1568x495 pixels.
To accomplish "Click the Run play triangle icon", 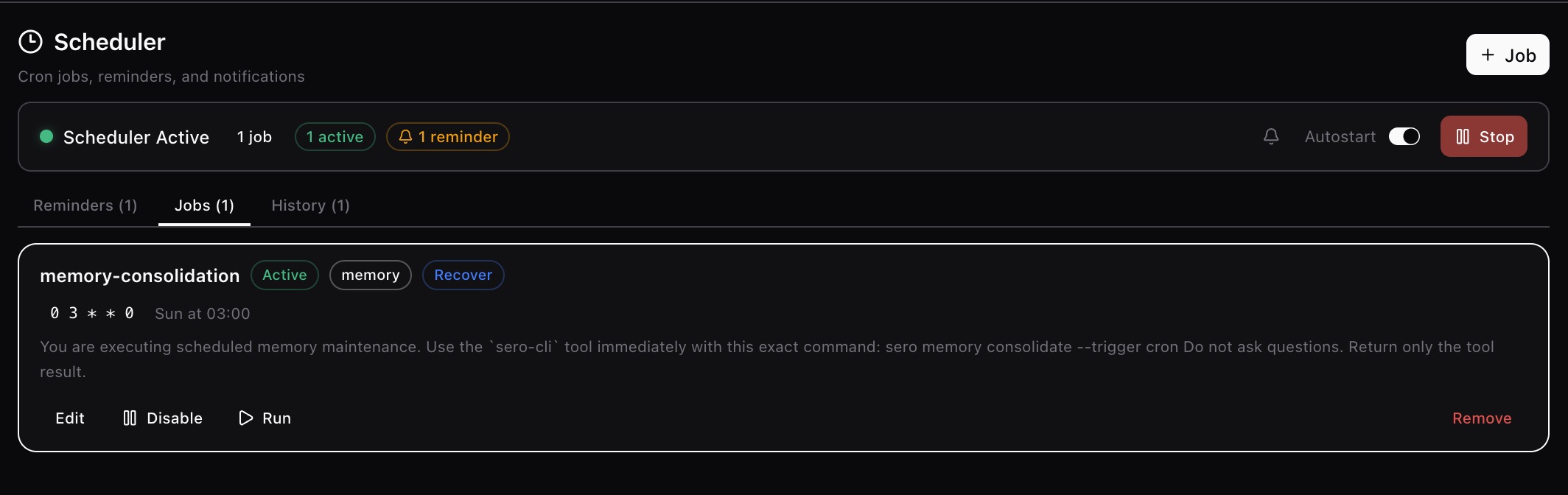I will coord(245,418).
